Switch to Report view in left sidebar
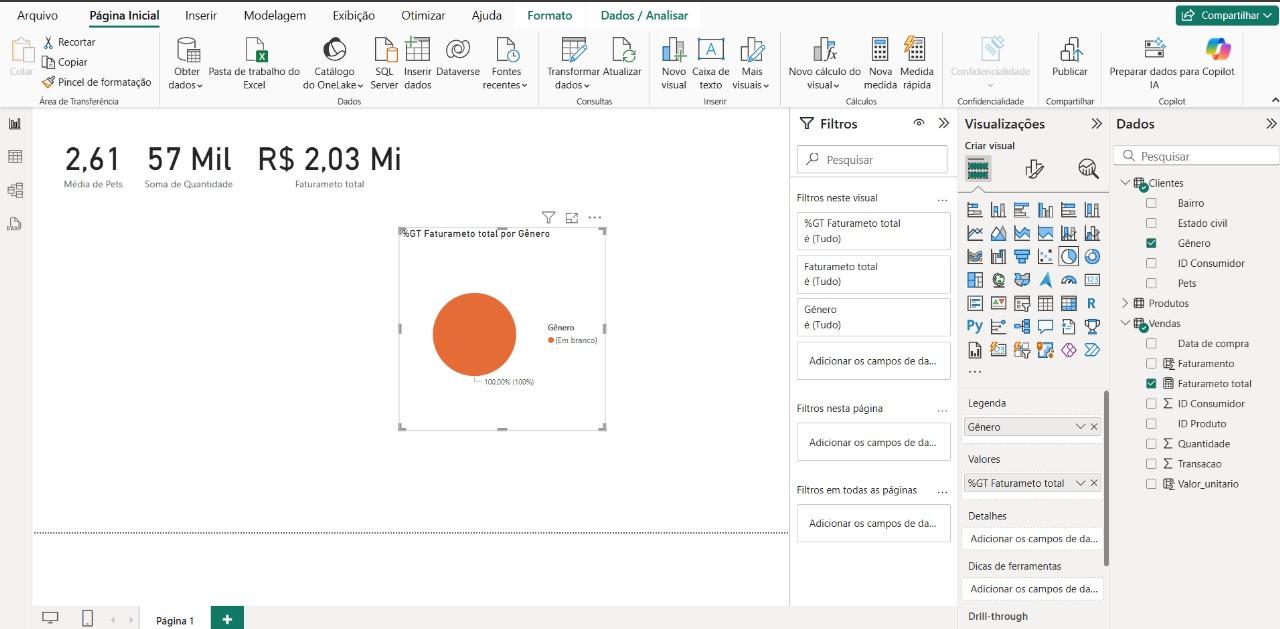This screenshot has width=1280, height=629. [15, 124]
